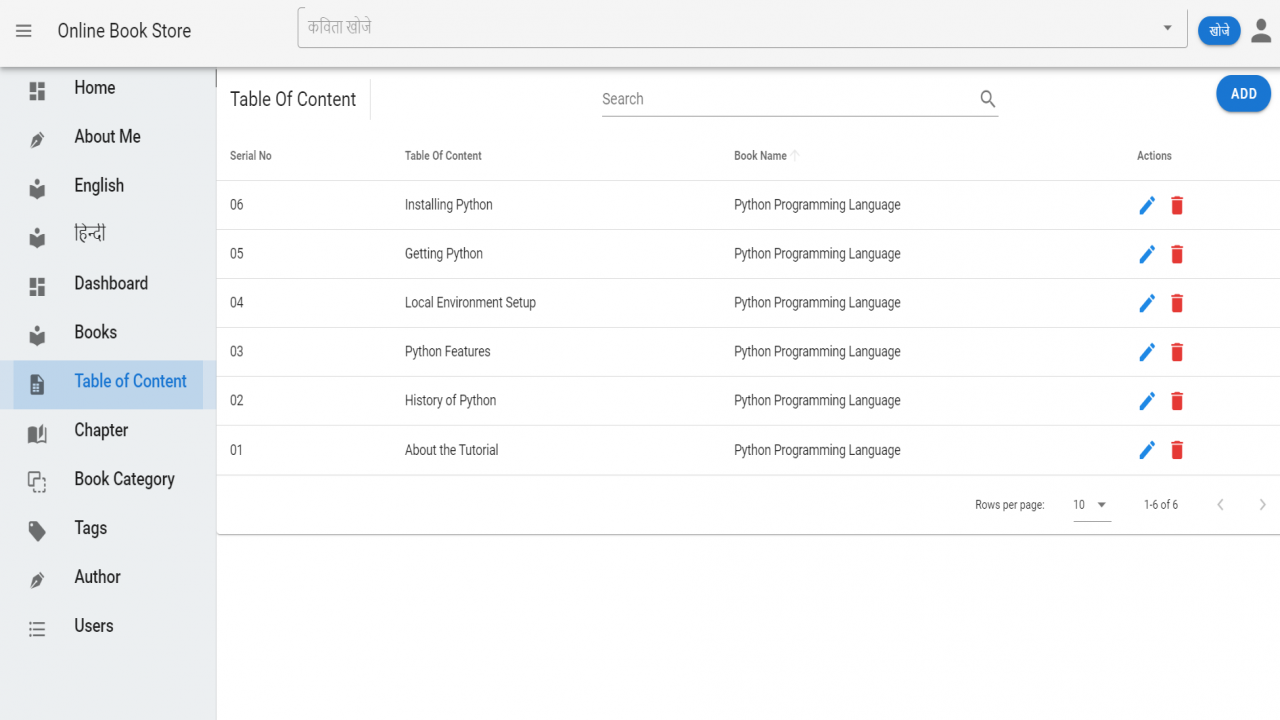The width and height of the screenshot is (1280, 720).
Task: Click the ADD button
Action: pyautogui.click(x=1244, y=94)
